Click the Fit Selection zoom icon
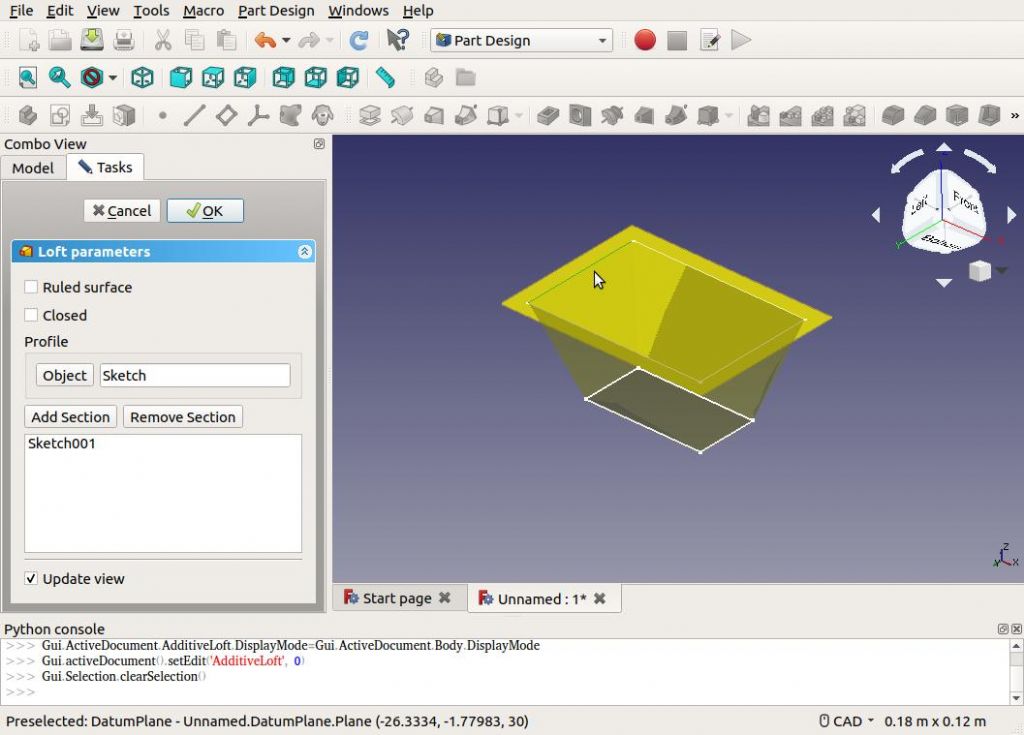Image resolution: width=1024 pixels, height=735 pixels. [x=60, y=77]
